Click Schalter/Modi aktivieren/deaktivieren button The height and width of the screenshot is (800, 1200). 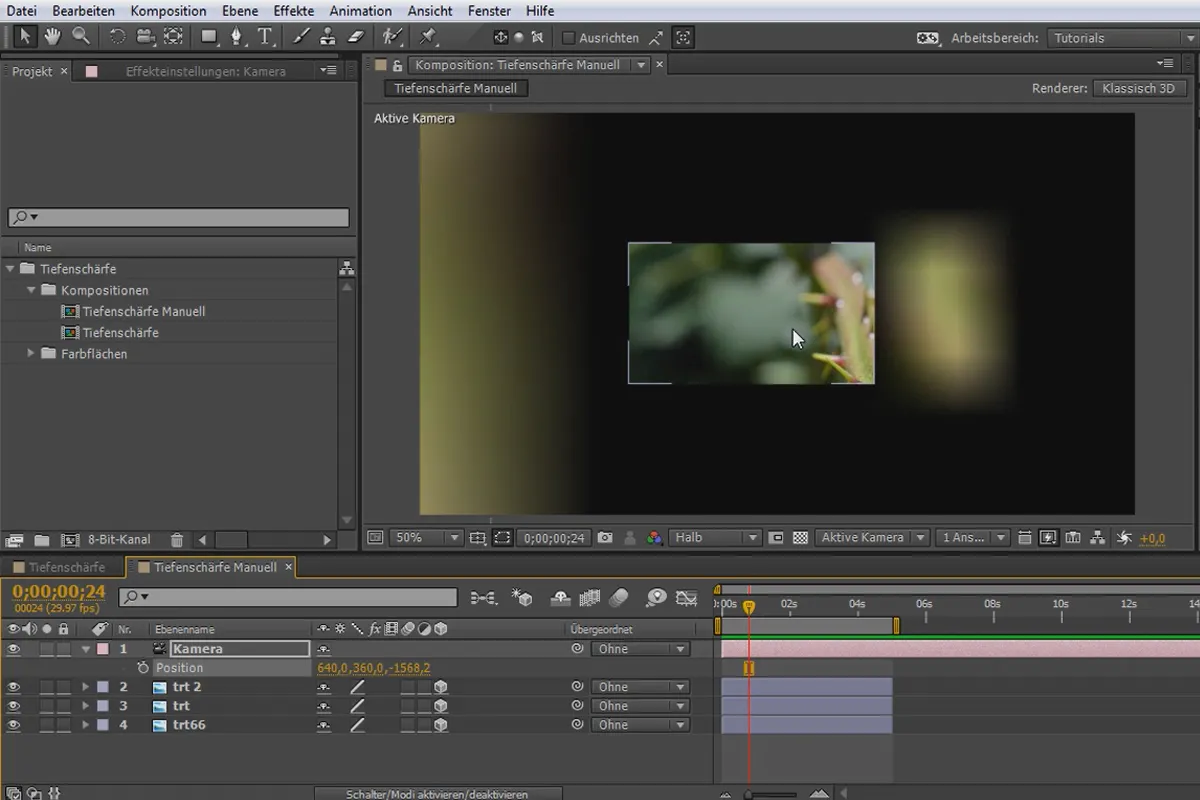click(x=437, y=794)
